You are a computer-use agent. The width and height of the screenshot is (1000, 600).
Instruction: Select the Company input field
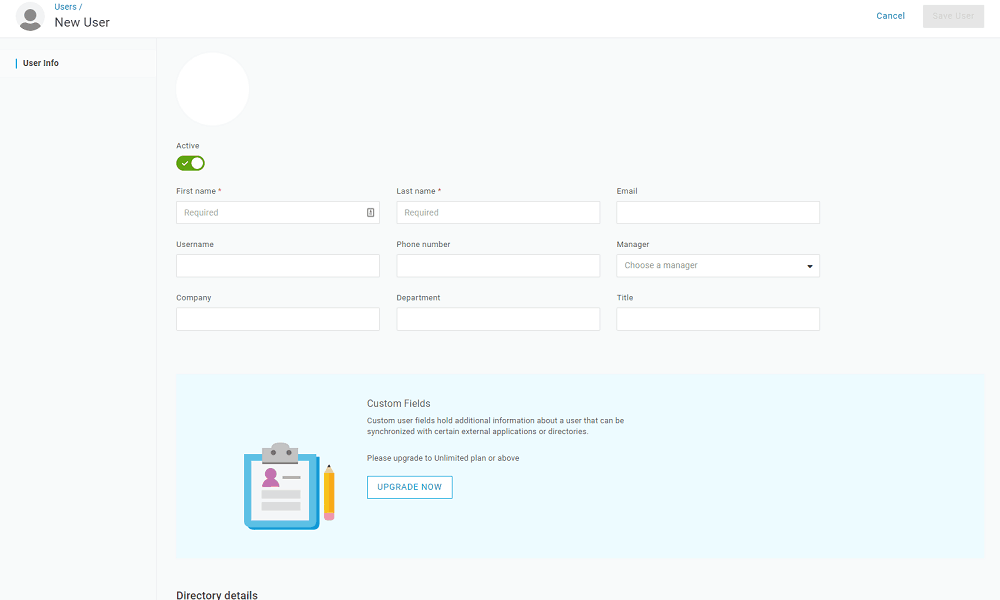point(277,319)
